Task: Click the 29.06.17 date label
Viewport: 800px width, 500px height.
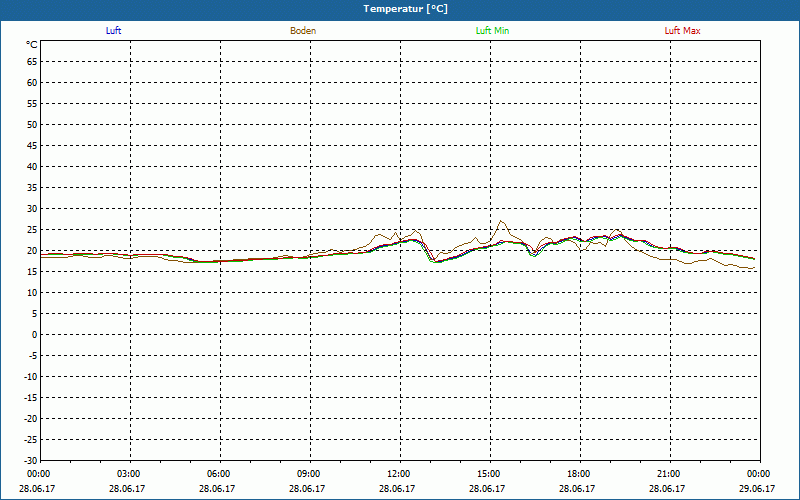Action: pyautogui.click(x=757, y=489)
